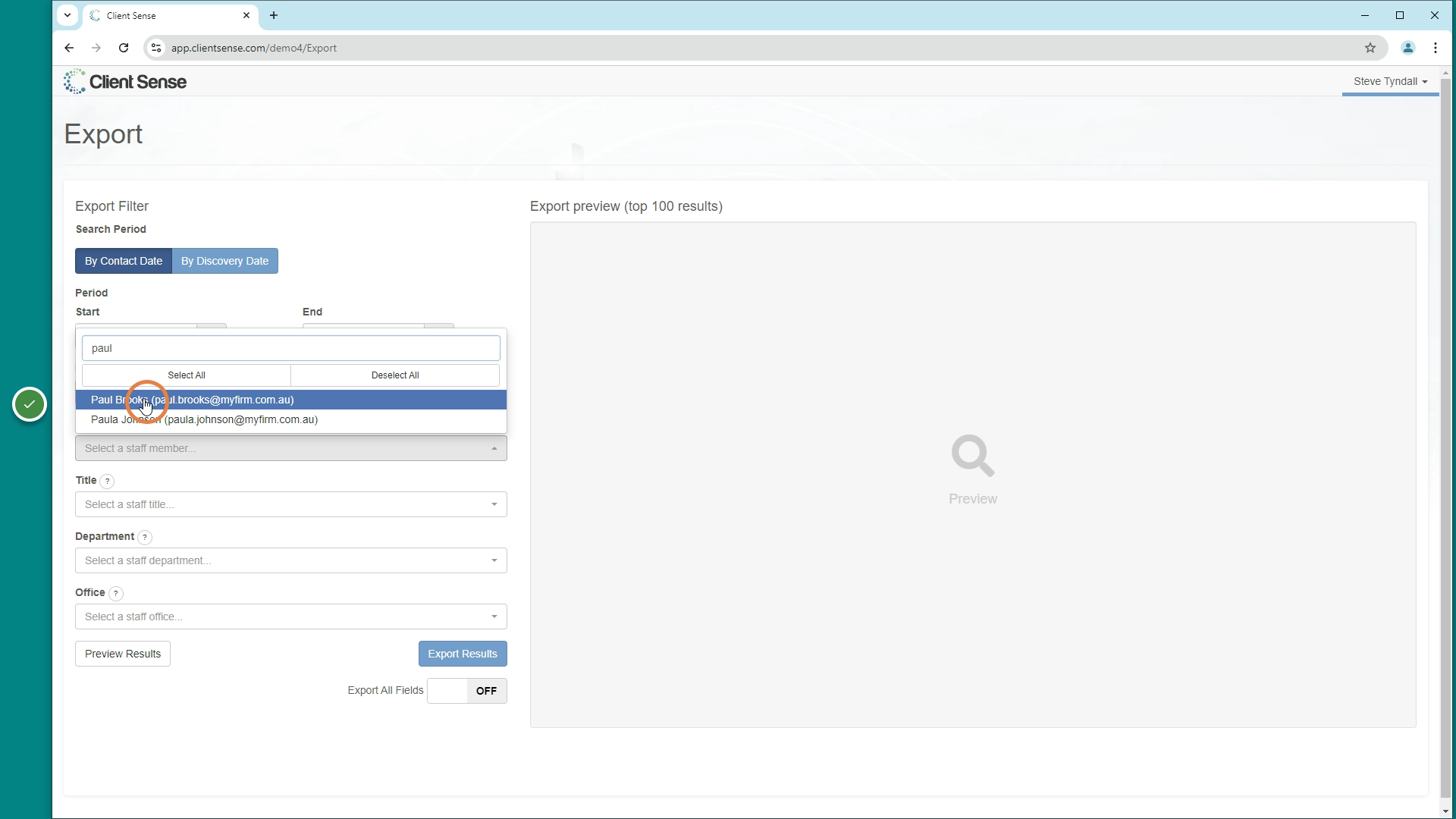This screenshot has width=1456, height=819.
Task: Click Department help question mark icon
Action: (145, 537)
